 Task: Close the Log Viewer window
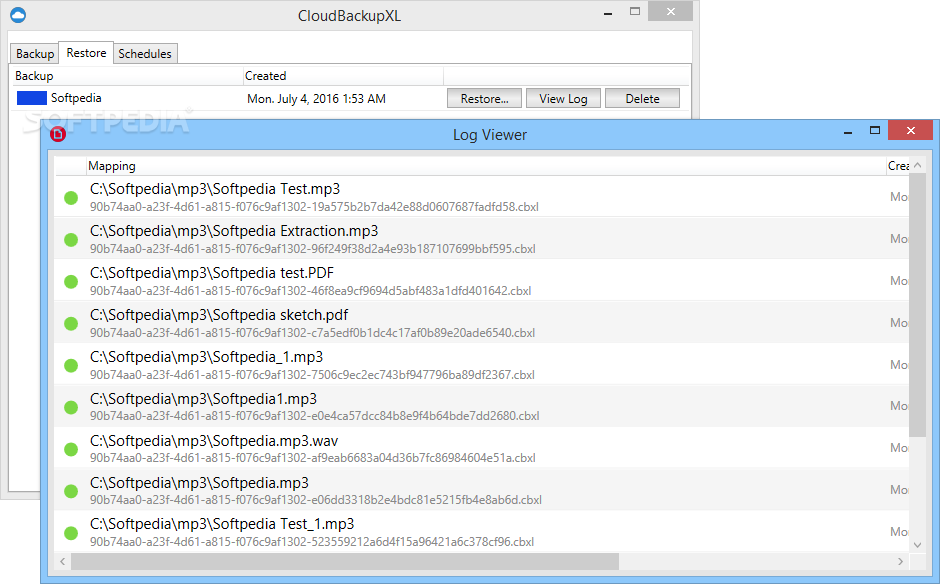(x=910, y=130)
